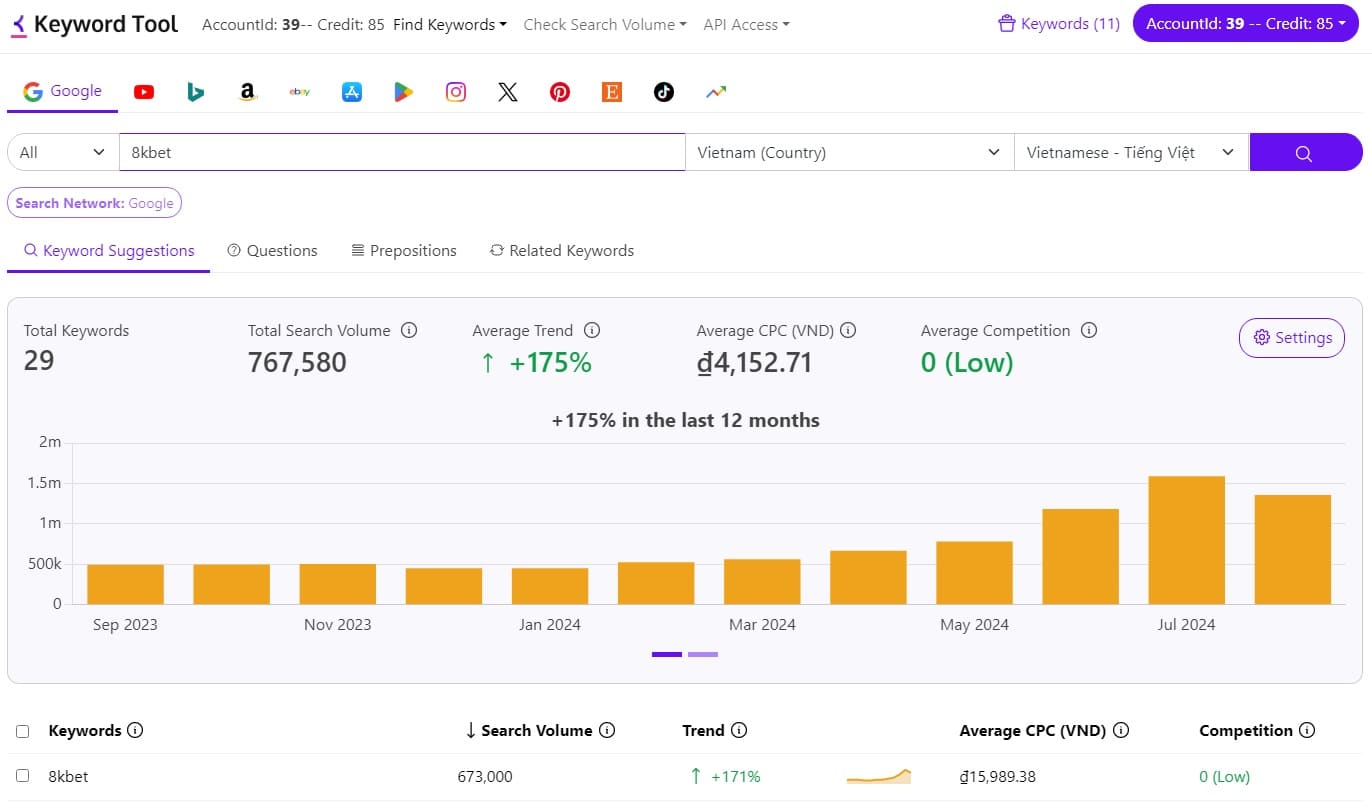Click the Total Keywords 29 figure
Image resolution: width=1372 pixels, height=802 pixels.
pos(38,361)
